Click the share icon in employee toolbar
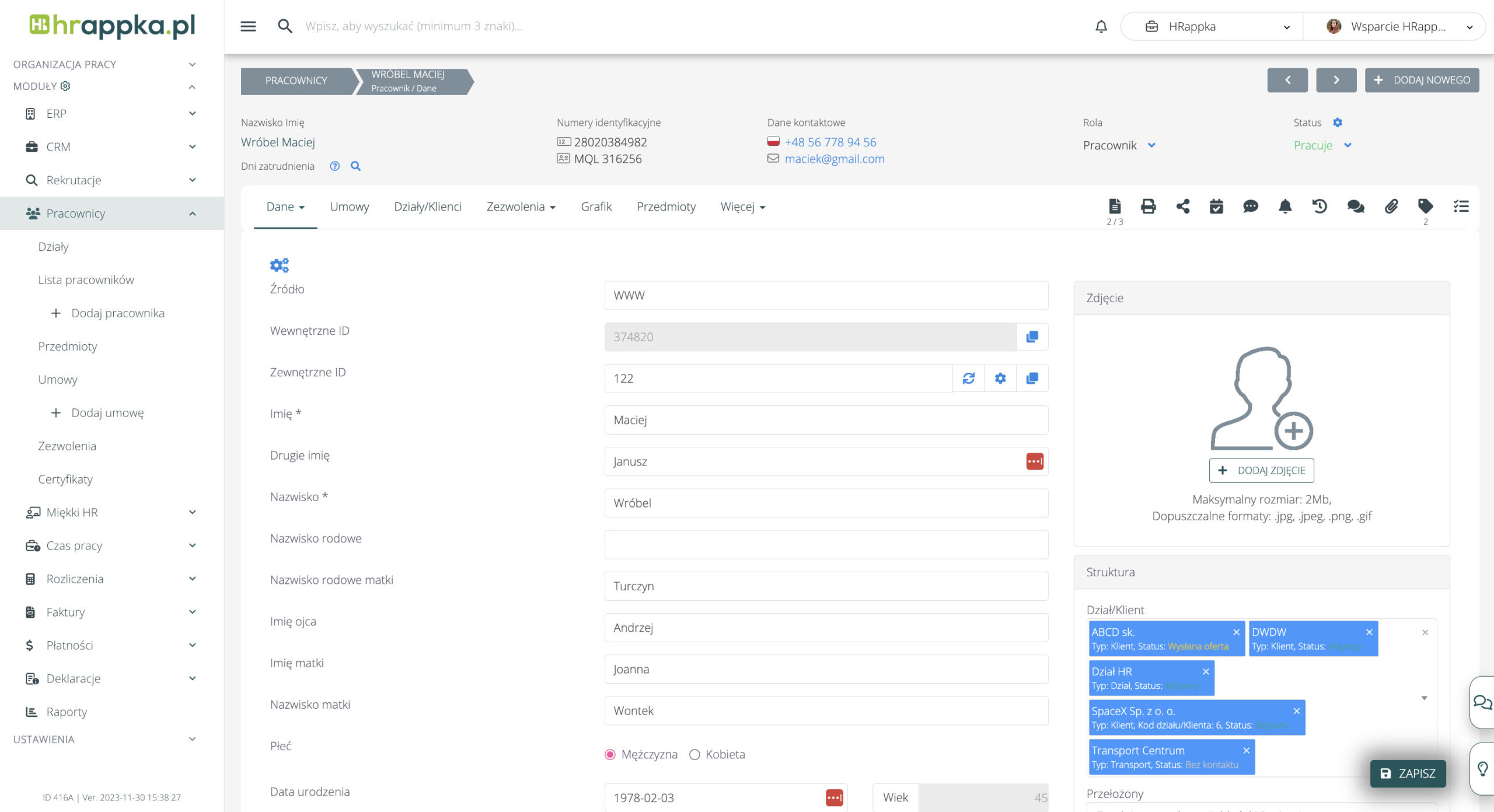Image resolution: width=1494 pixels, height=812 pixels. 1183,206
